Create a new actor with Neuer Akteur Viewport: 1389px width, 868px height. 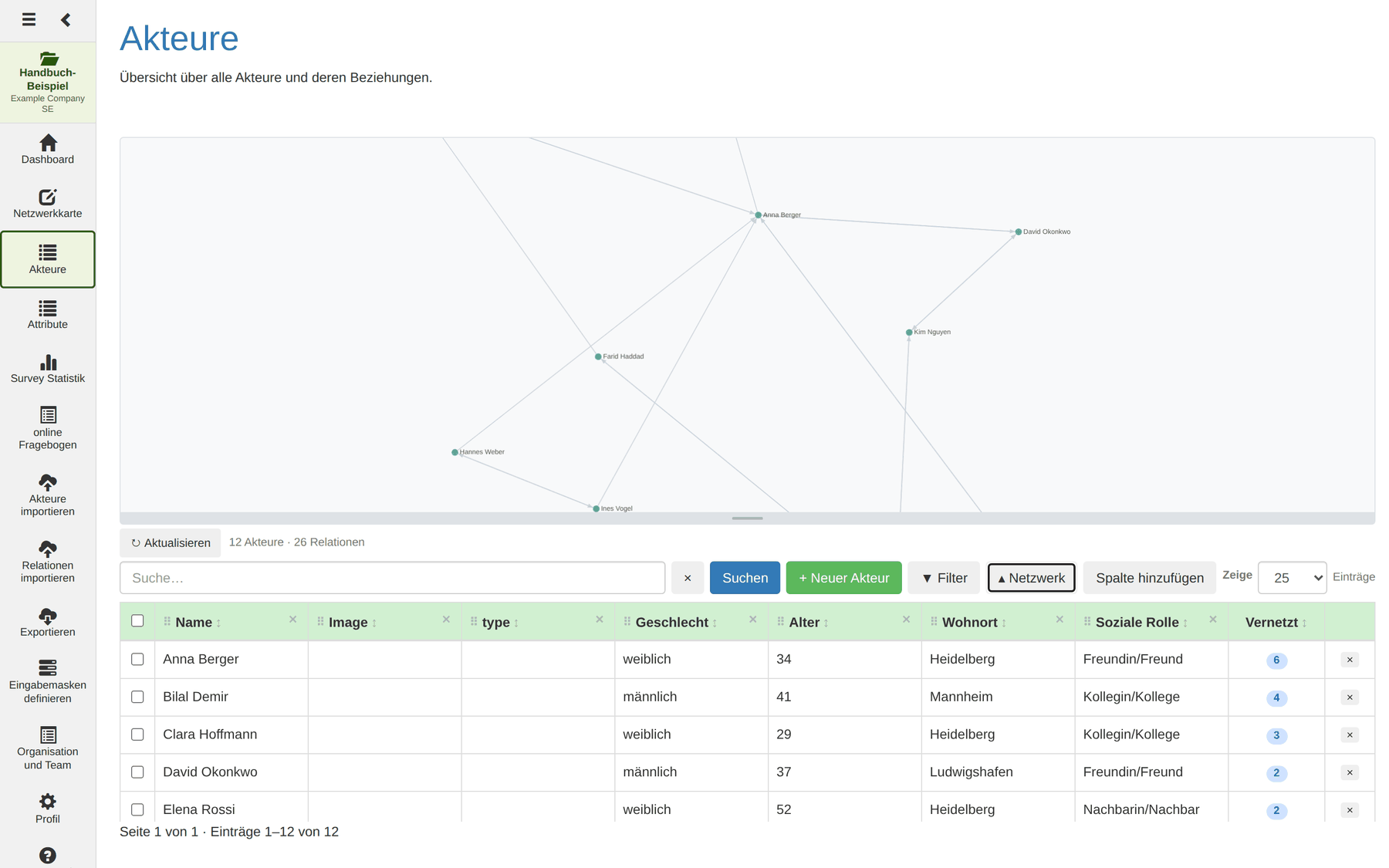[843, 578]
